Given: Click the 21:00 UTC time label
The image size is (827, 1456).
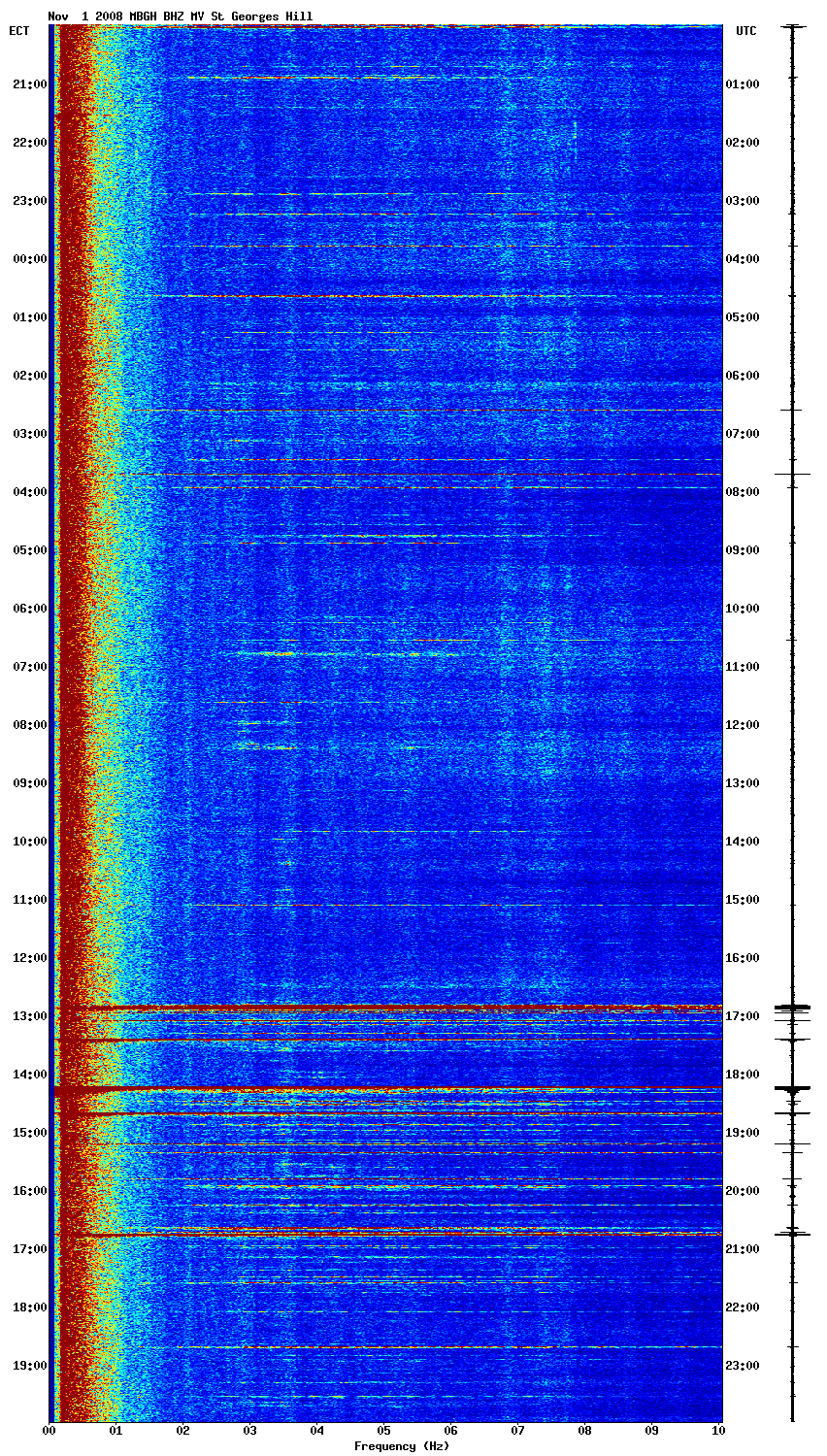Looking at the screenshot, I should [x=743, y=1249].
